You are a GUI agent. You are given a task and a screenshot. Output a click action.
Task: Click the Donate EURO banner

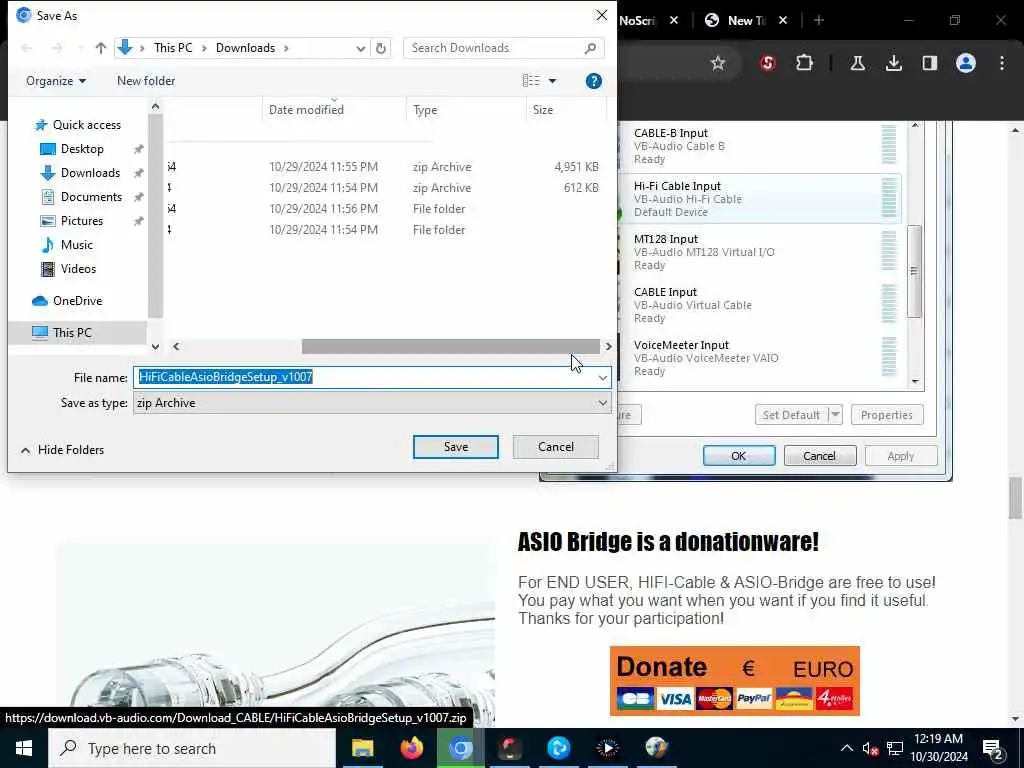[x=734, y=680]
